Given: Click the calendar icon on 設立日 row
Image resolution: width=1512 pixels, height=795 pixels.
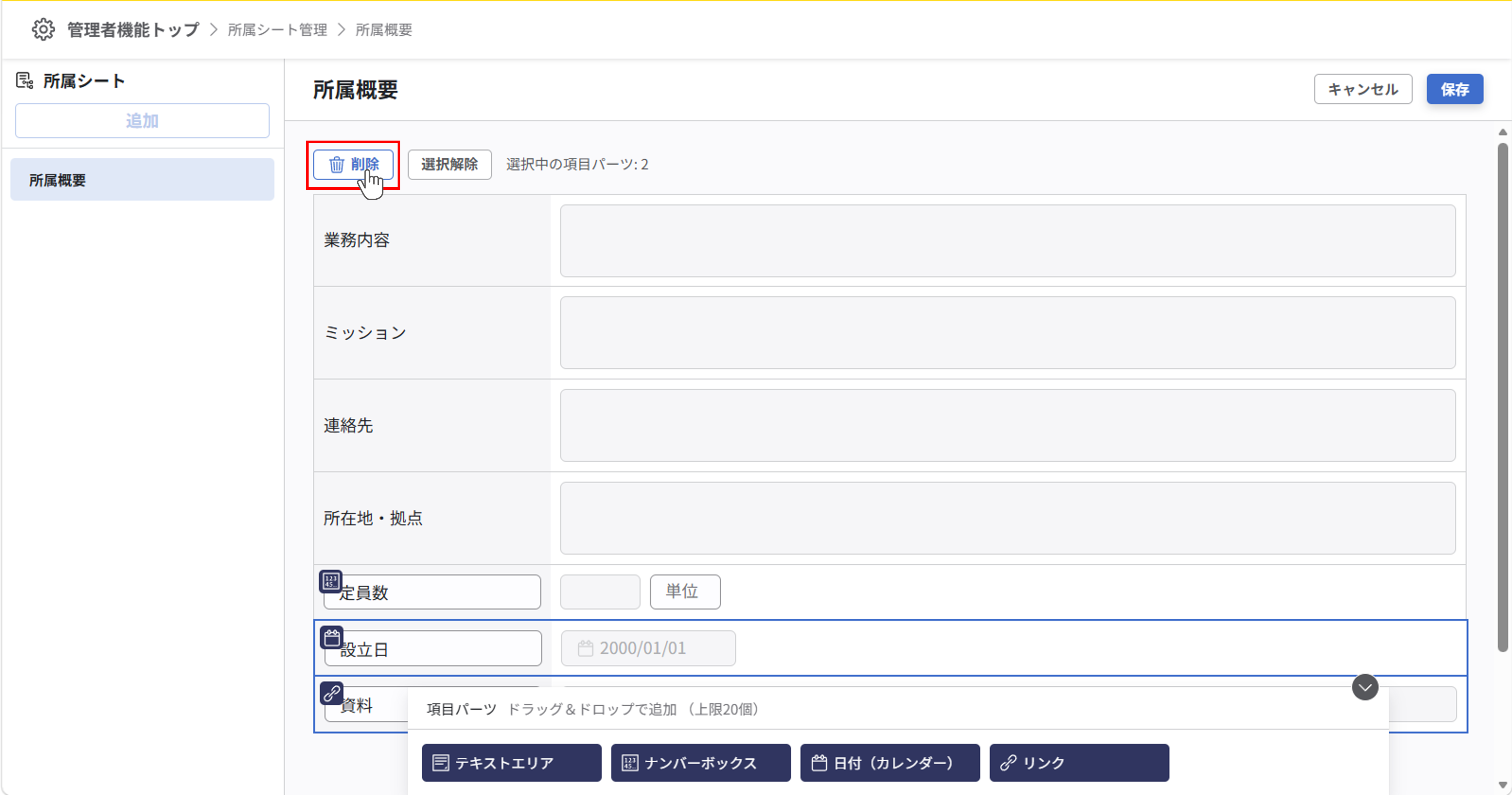Looking at the screenshot, I should (332, 638).
